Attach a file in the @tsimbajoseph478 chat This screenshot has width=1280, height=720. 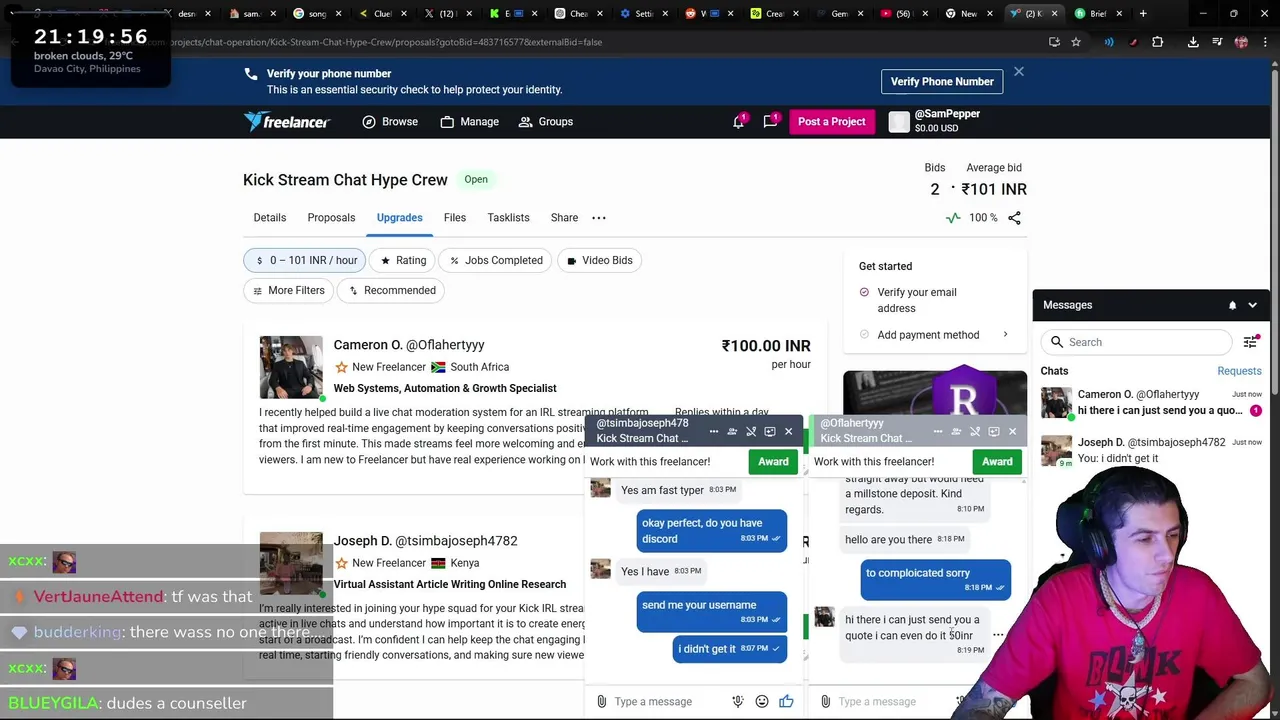(x=601, y=701)
